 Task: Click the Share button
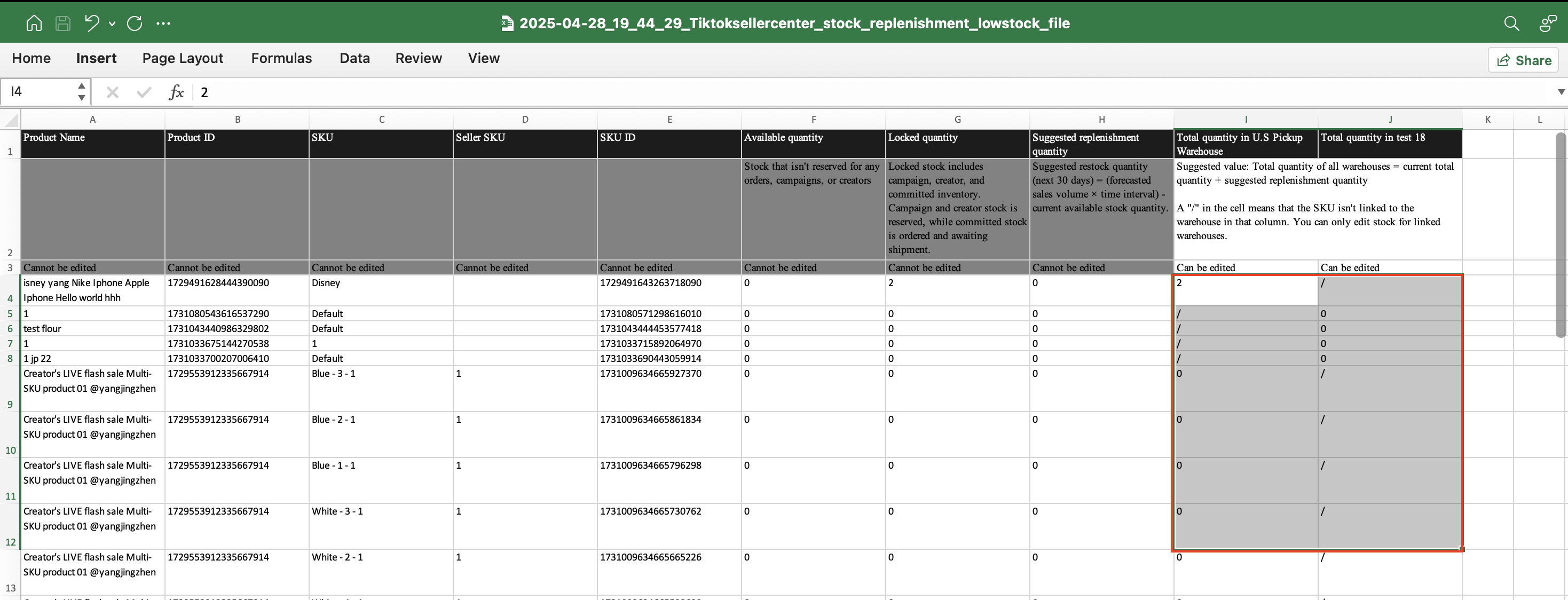coord(1523,60)
